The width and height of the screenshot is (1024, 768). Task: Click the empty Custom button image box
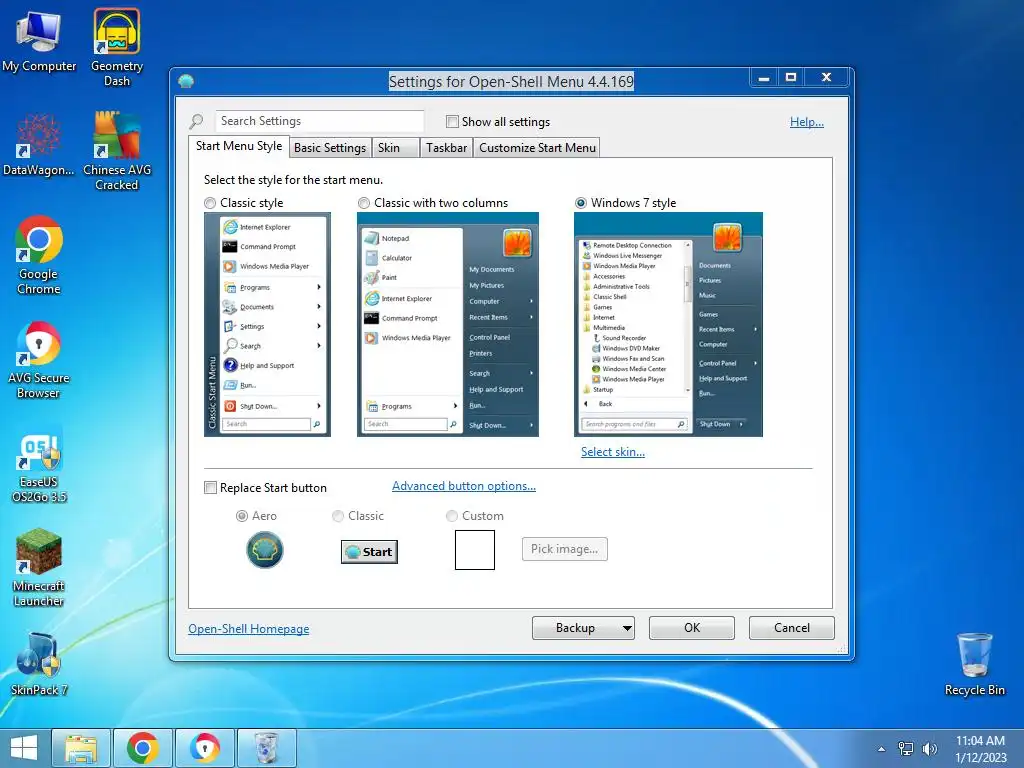click(475, 550)
